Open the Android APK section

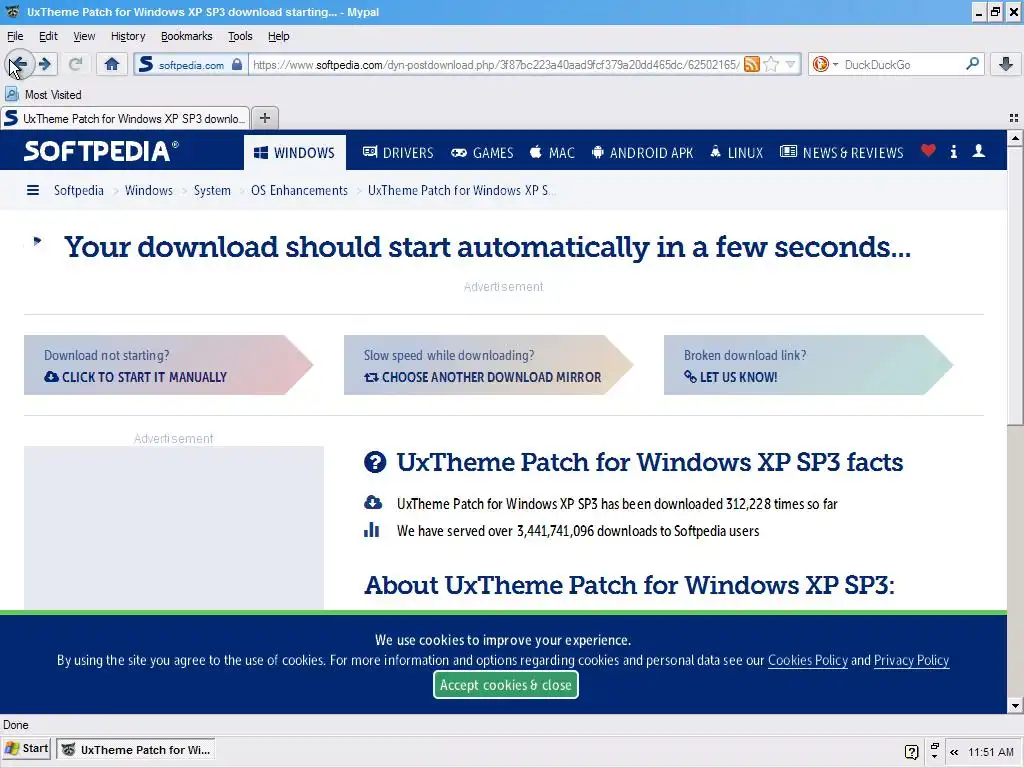click(643, 153)
